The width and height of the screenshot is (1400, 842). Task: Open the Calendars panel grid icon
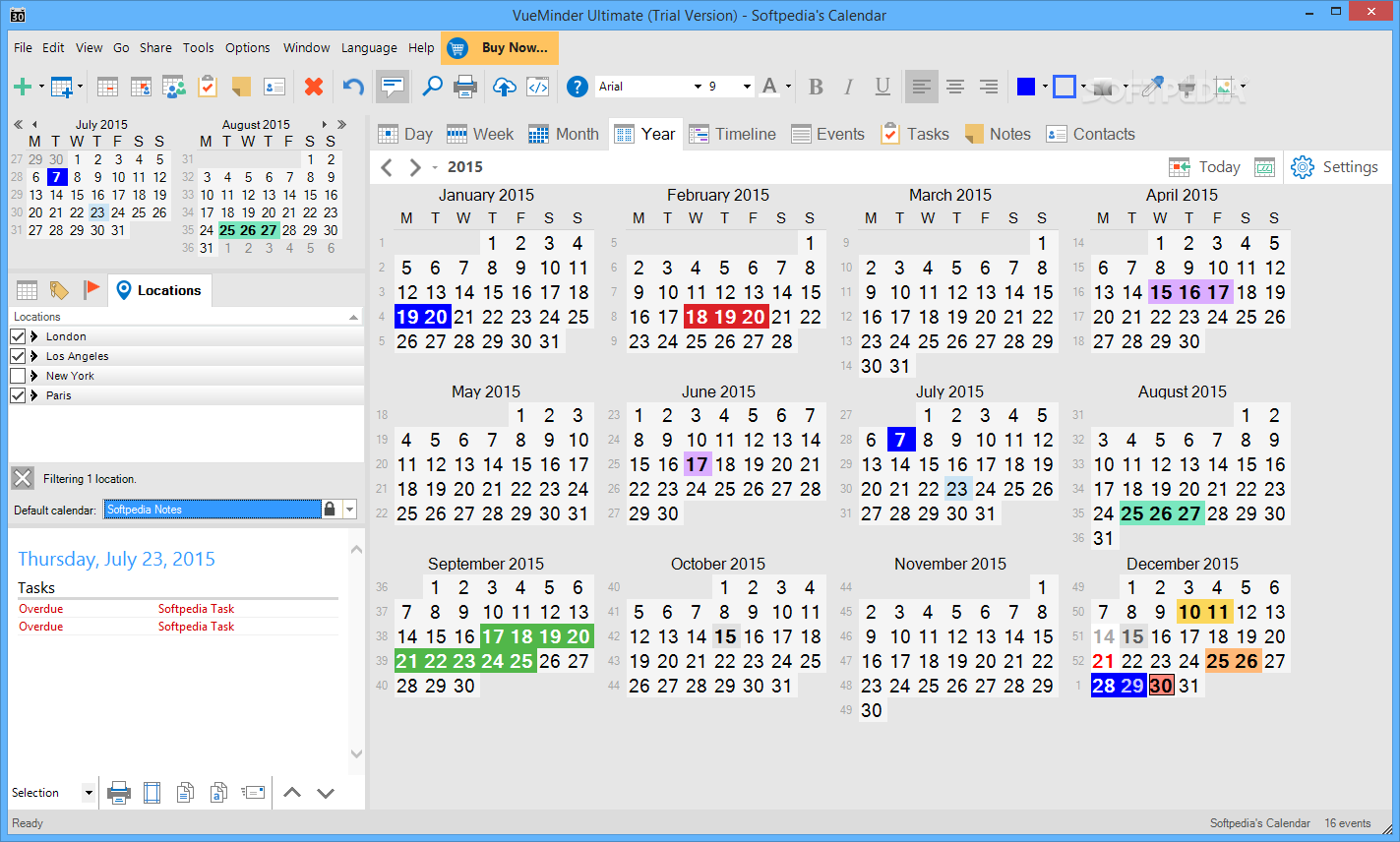pyautogui.click(x=28, y=290)
